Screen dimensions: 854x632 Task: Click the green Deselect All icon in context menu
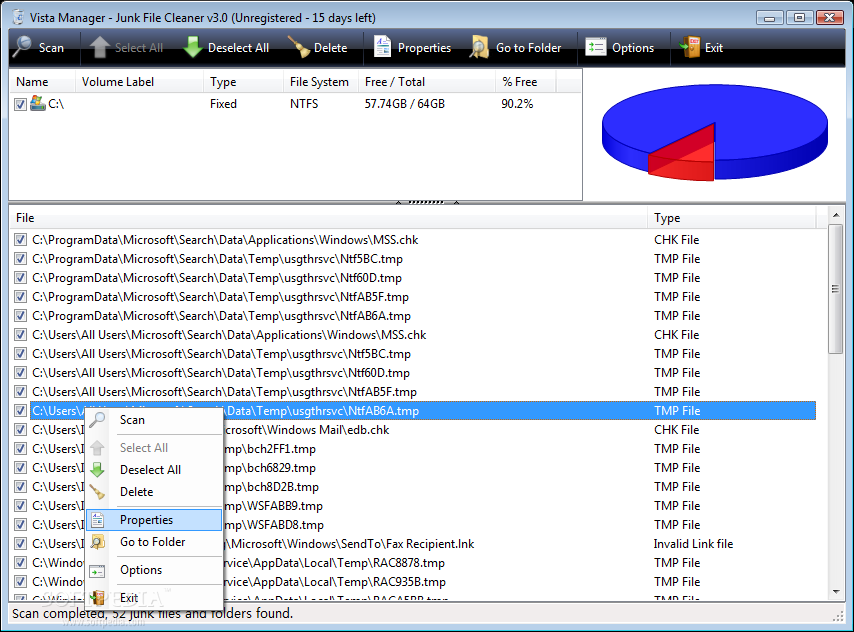pyautogui.click(x=97, y=470)
